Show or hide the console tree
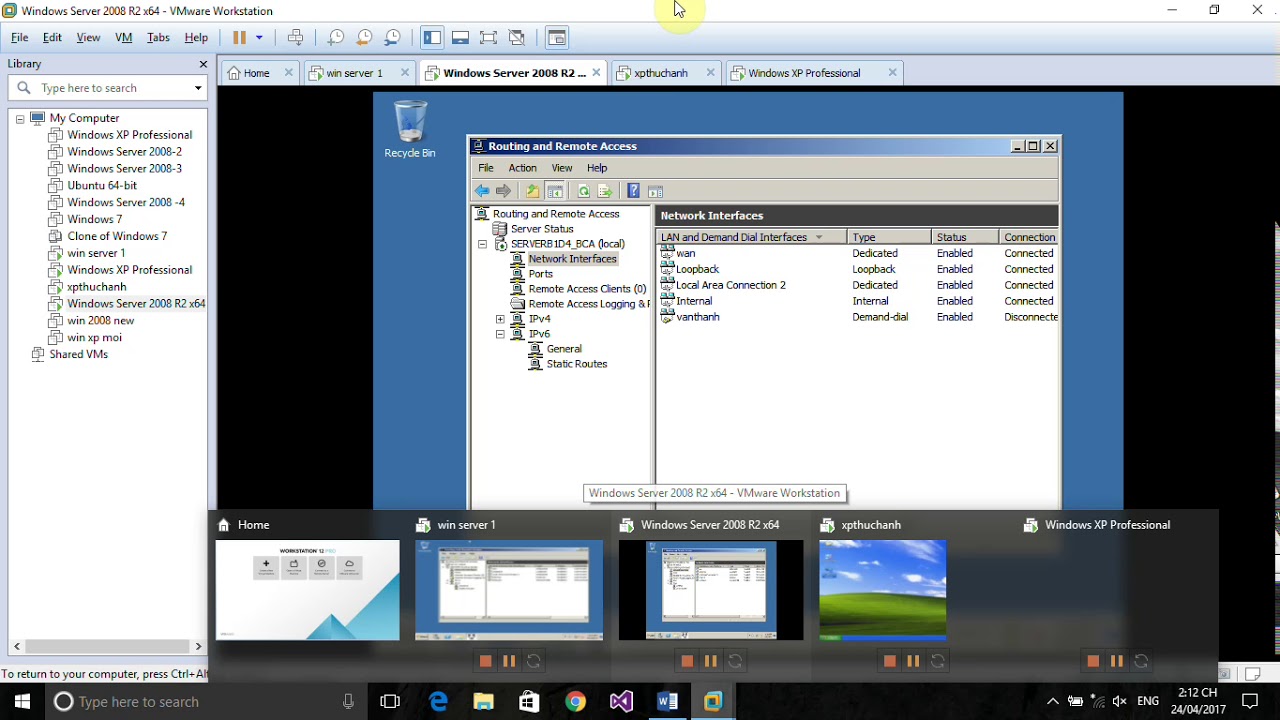Viewport: 1280px width, 720px height. (x=555, y=191)
